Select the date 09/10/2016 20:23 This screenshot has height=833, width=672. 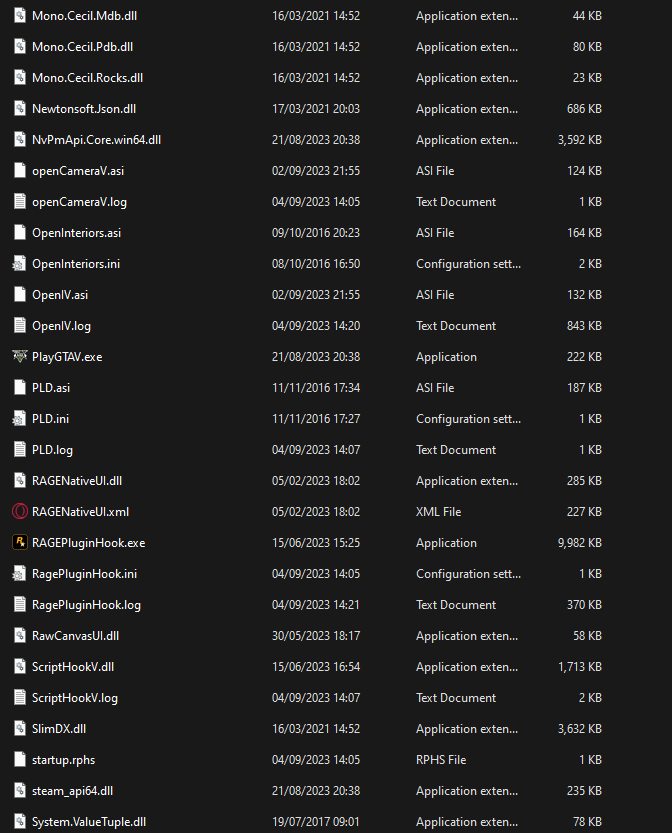(x=316, y=233)
